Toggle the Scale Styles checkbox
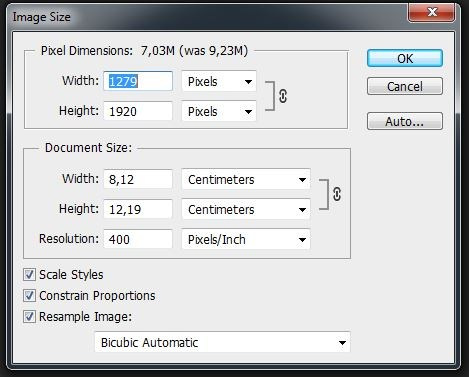This screenshot has width=469, height=377. pyautogui.click(x=29, y=275)
